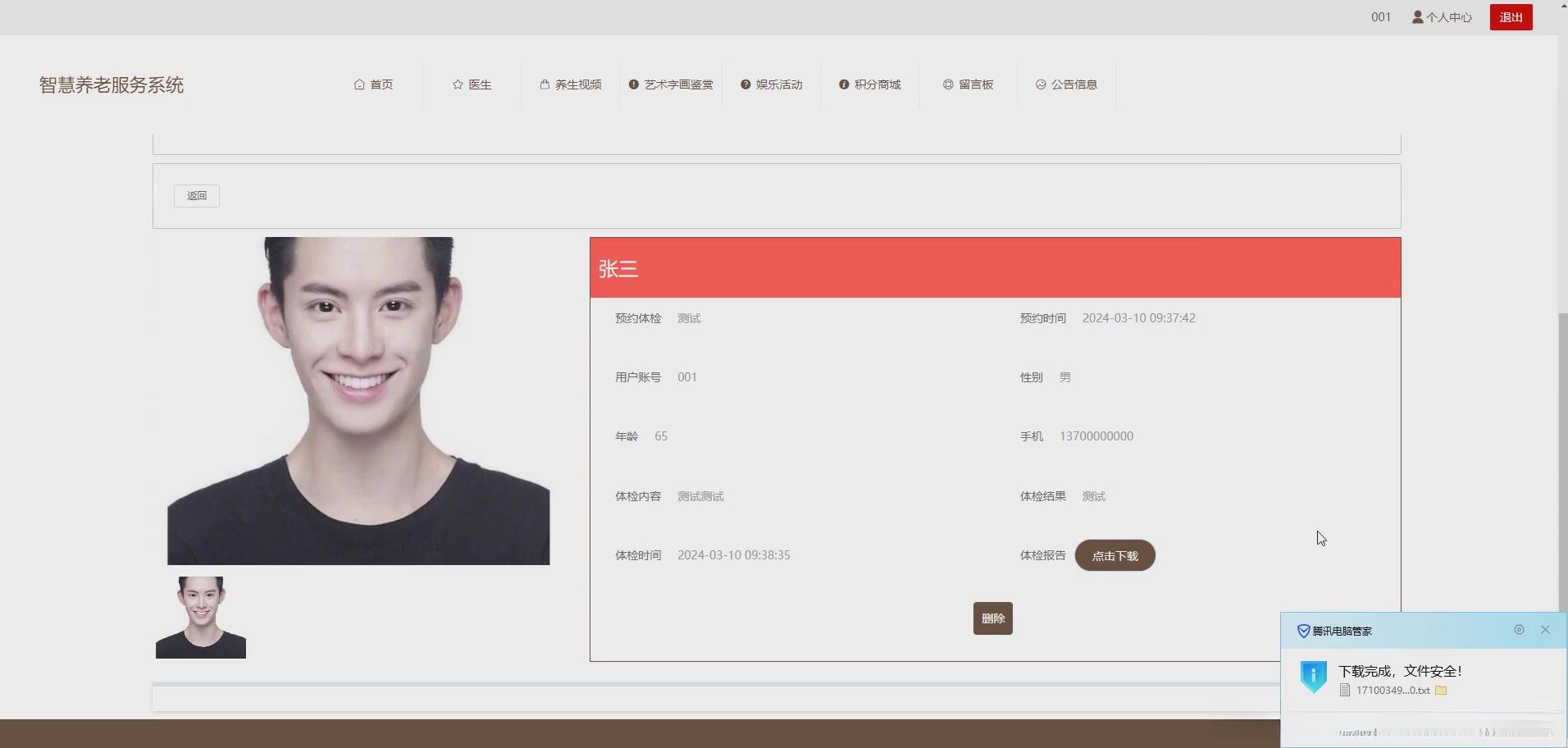Image resolution: width=1568 pixels, height=748 pixels.
Task: Select the small portrait thumbnail below the photo
Action: point(201,618)
